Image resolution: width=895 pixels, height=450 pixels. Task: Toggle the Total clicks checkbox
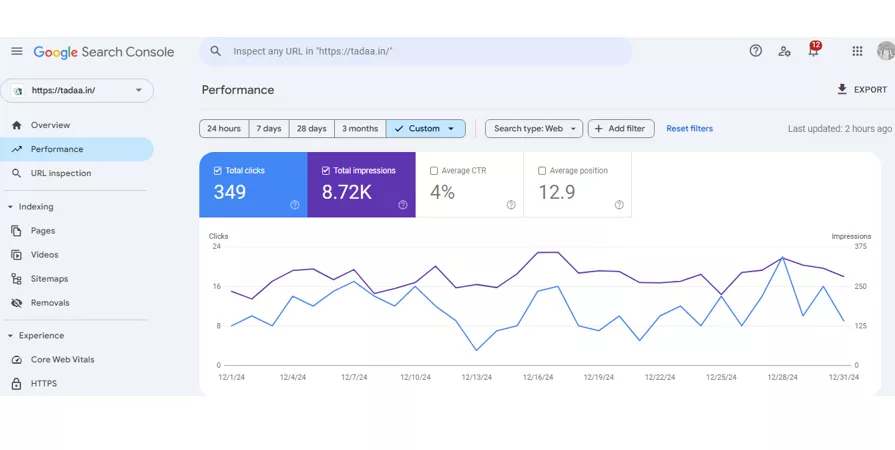click(x=218, y=171)
